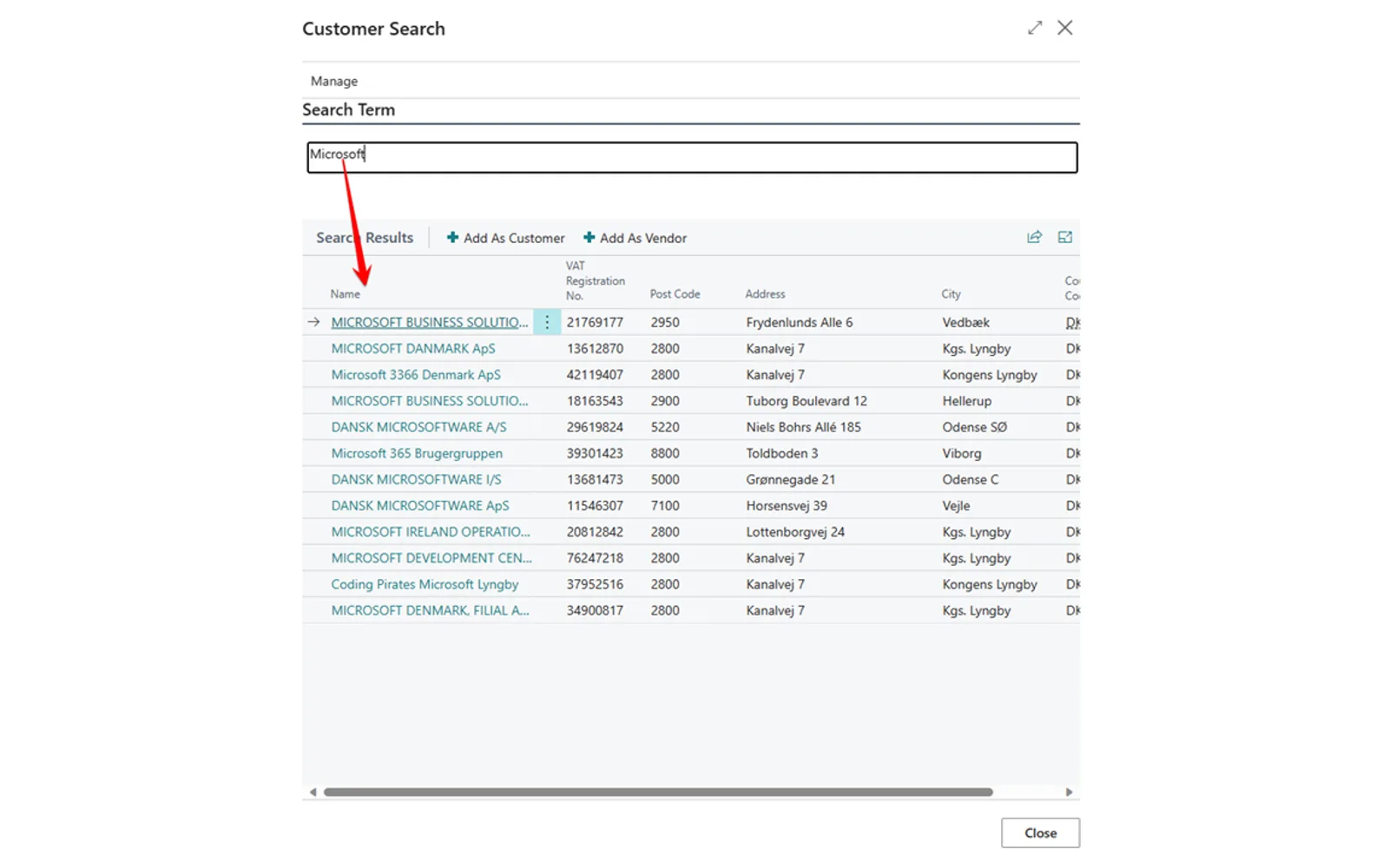Image resolution: width=1389 pixels, height=868 pixels.
Task: Open MICROSOFT BUSINESS SOLUTIO... at Tuborg Boulevard 12
Action: coord(429,401)
